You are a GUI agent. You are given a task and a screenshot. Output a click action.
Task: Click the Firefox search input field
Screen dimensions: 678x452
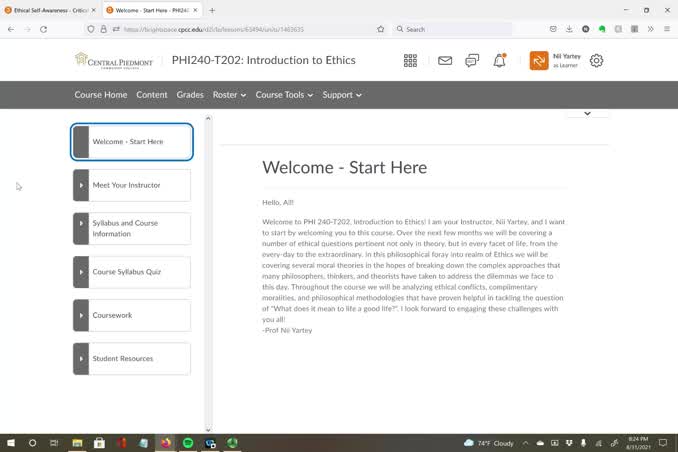pyautogui.click(x=450, y=29)
